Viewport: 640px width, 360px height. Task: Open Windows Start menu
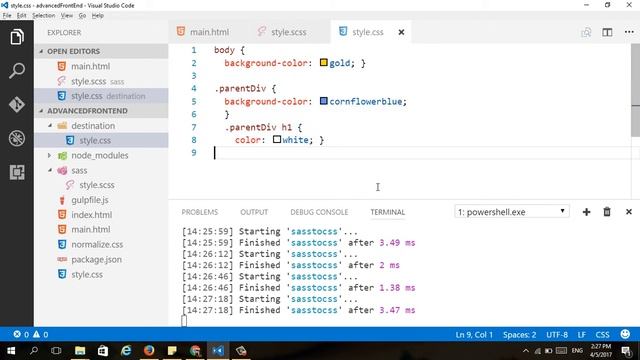point(11,351)
